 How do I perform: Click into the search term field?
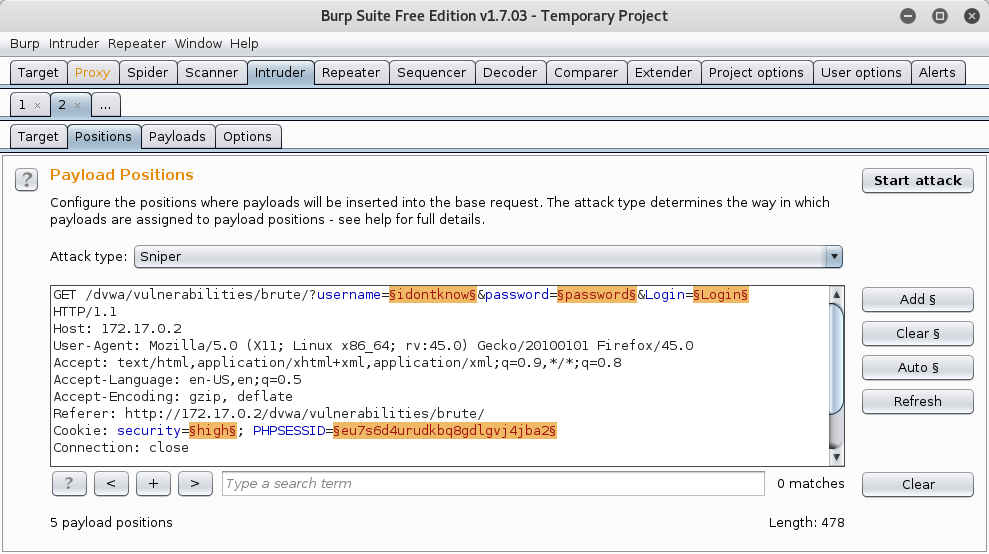click(x=493, y=484)
